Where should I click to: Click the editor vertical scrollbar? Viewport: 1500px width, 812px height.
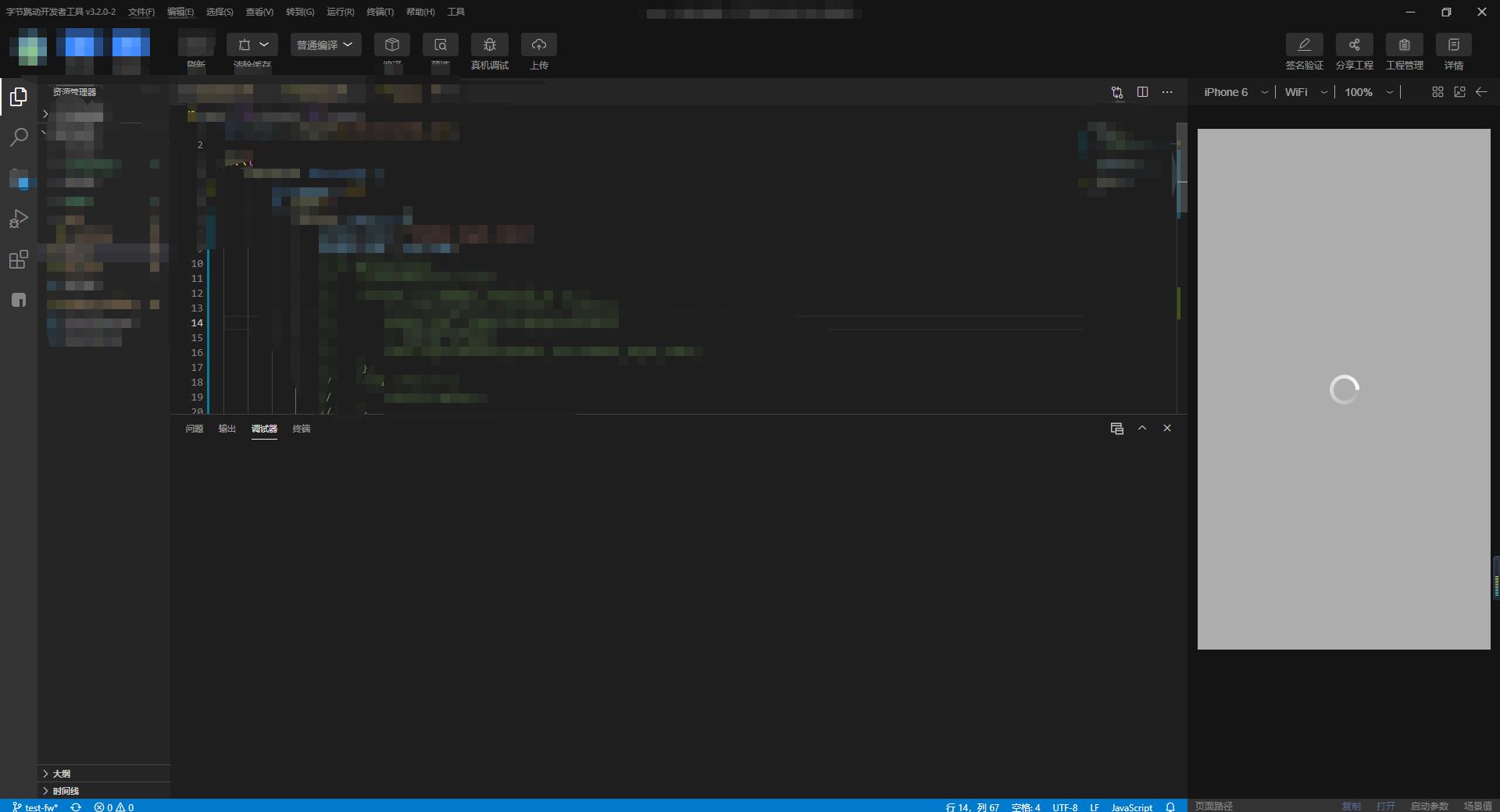[x=1182, y=172]
